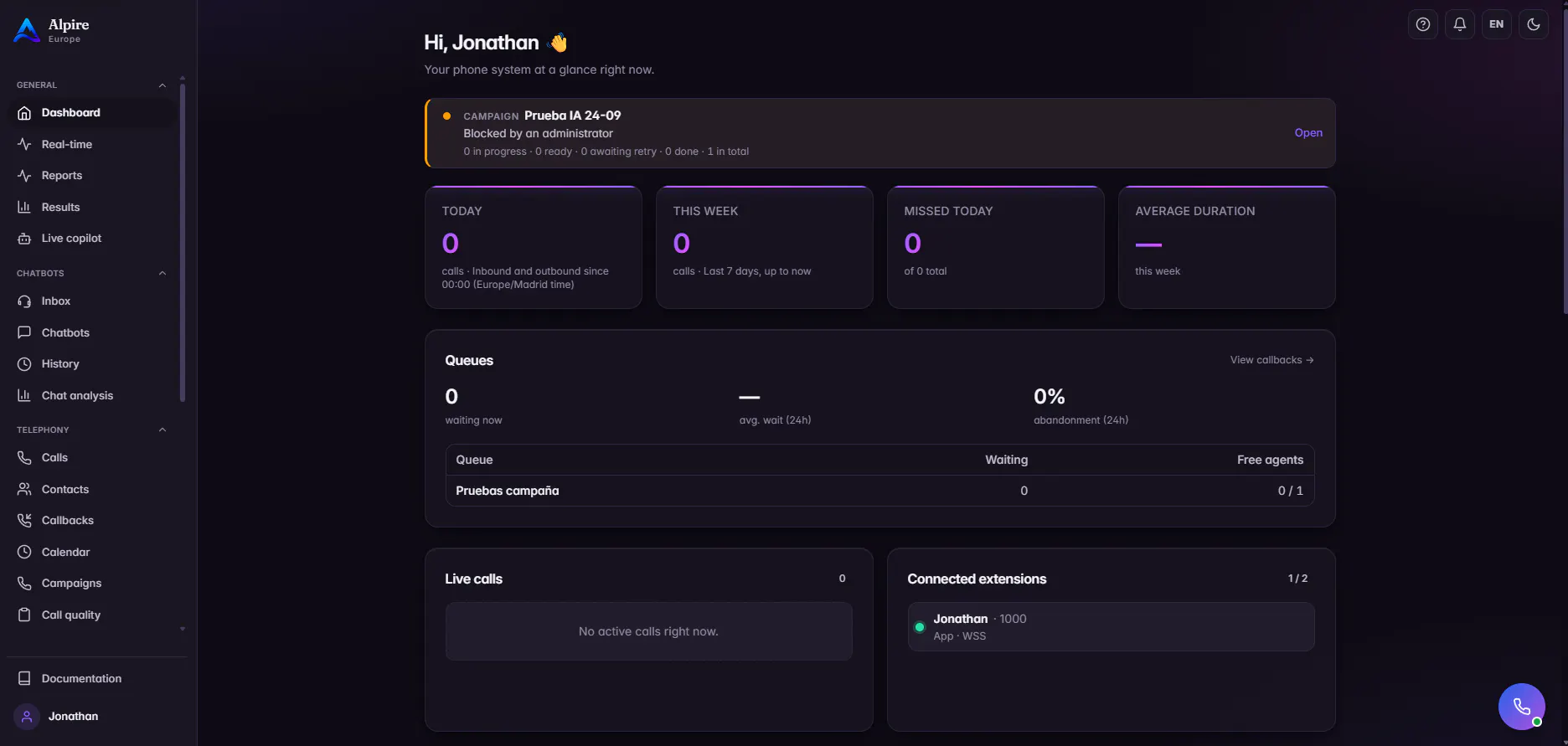Open the help question mark icon
Image resolution: width=1568 pixels, height=746 pixels.
coord(1423,24)
